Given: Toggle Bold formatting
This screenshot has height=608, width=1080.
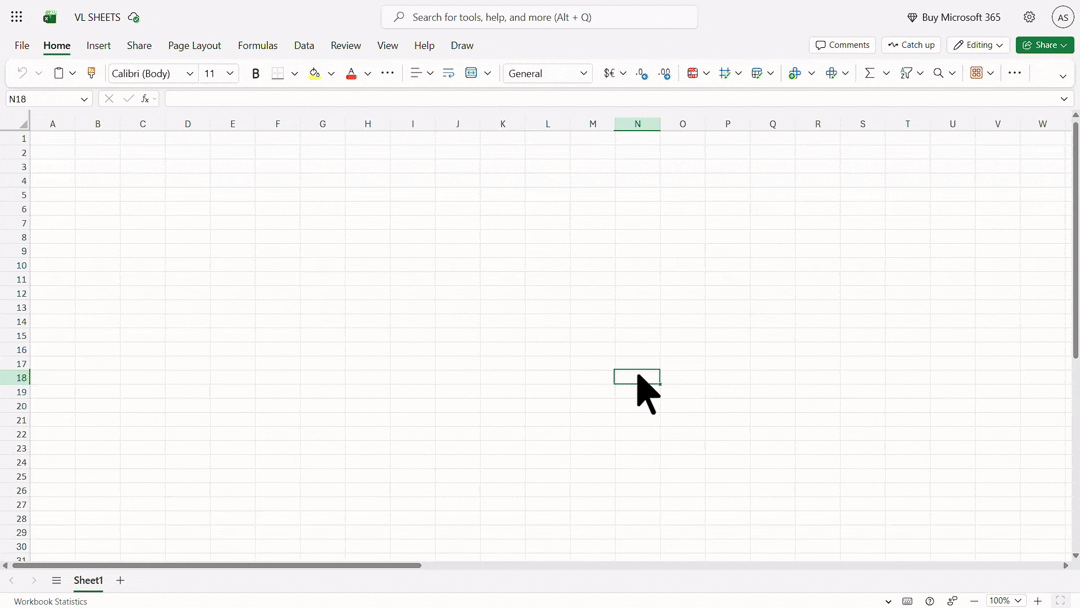Looking at the screenshot, I should tap(256, 73).
